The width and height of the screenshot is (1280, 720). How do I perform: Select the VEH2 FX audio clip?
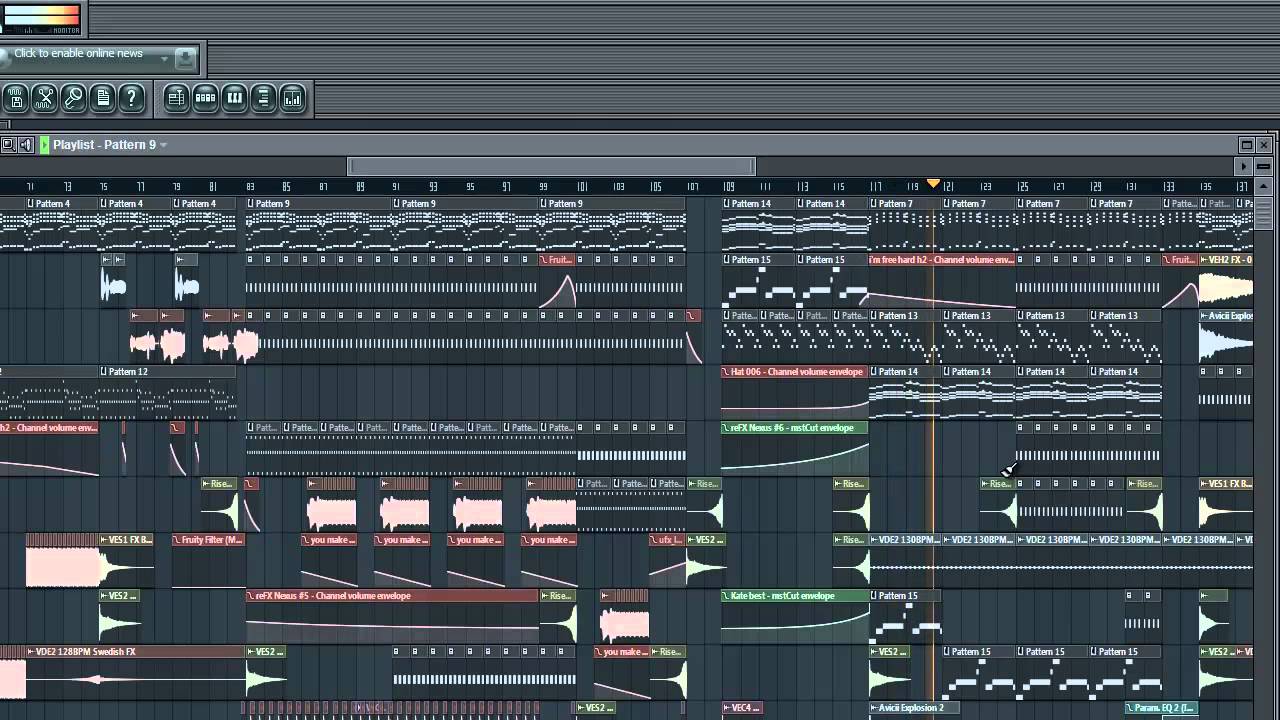click(1226, 259)
